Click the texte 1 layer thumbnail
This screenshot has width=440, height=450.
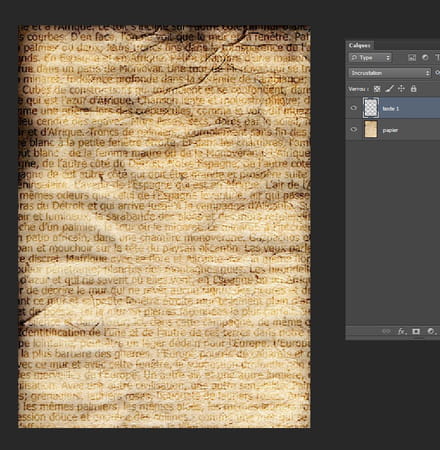coord(371,108)
